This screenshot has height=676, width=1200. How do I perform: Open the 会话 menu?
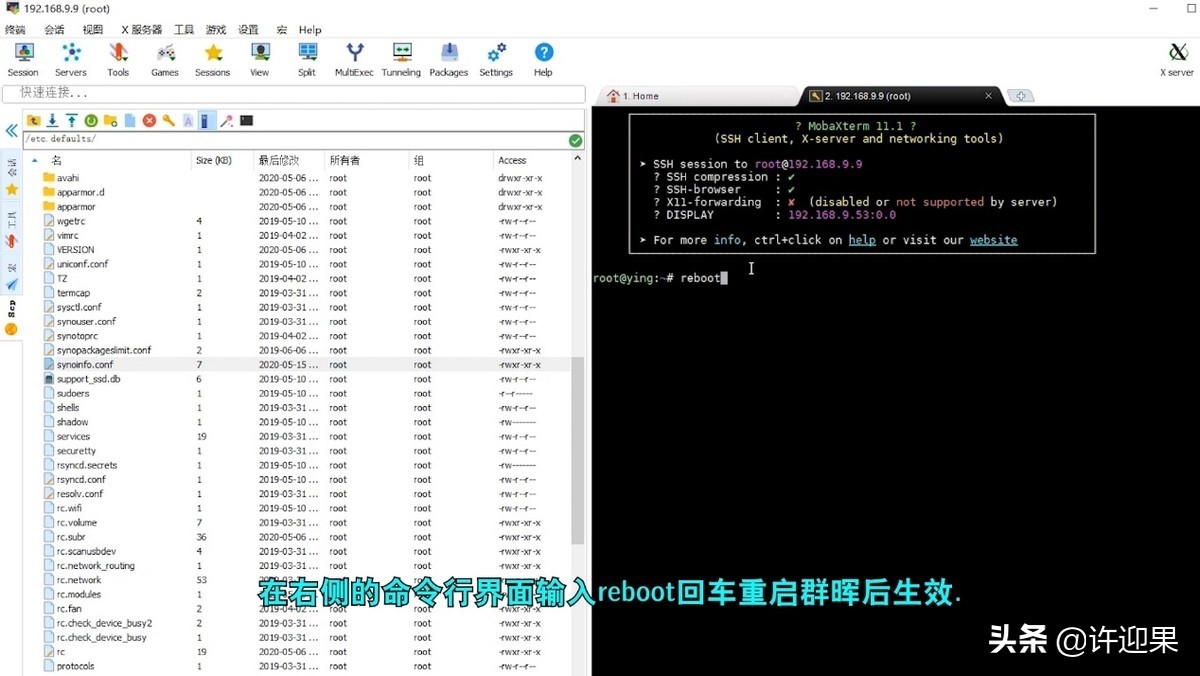(x=54, y=30)
